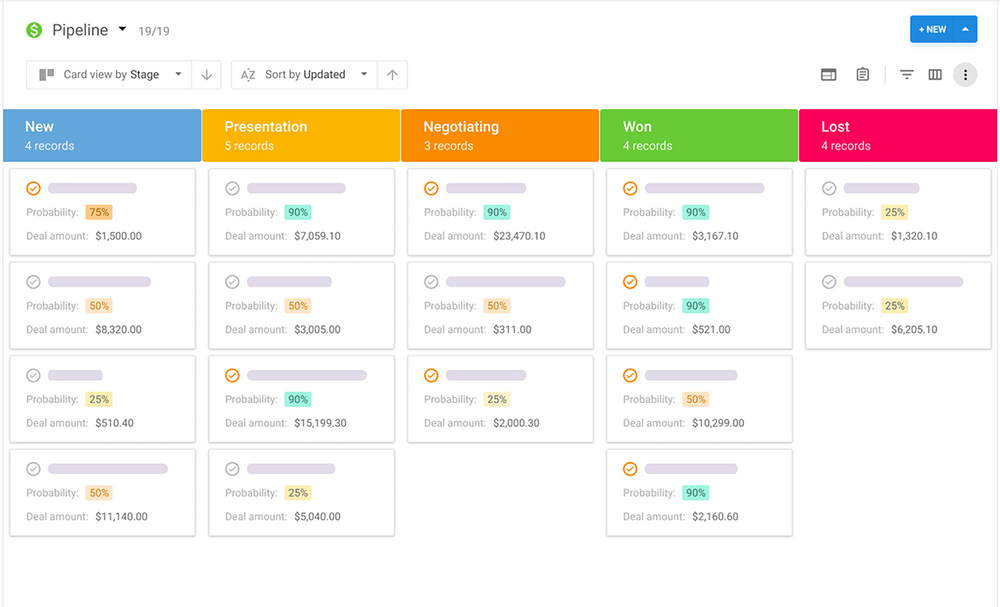Open the arrow next to + NEW
Viewport: 1000px width, 607px height.
(x=966, y=29)
